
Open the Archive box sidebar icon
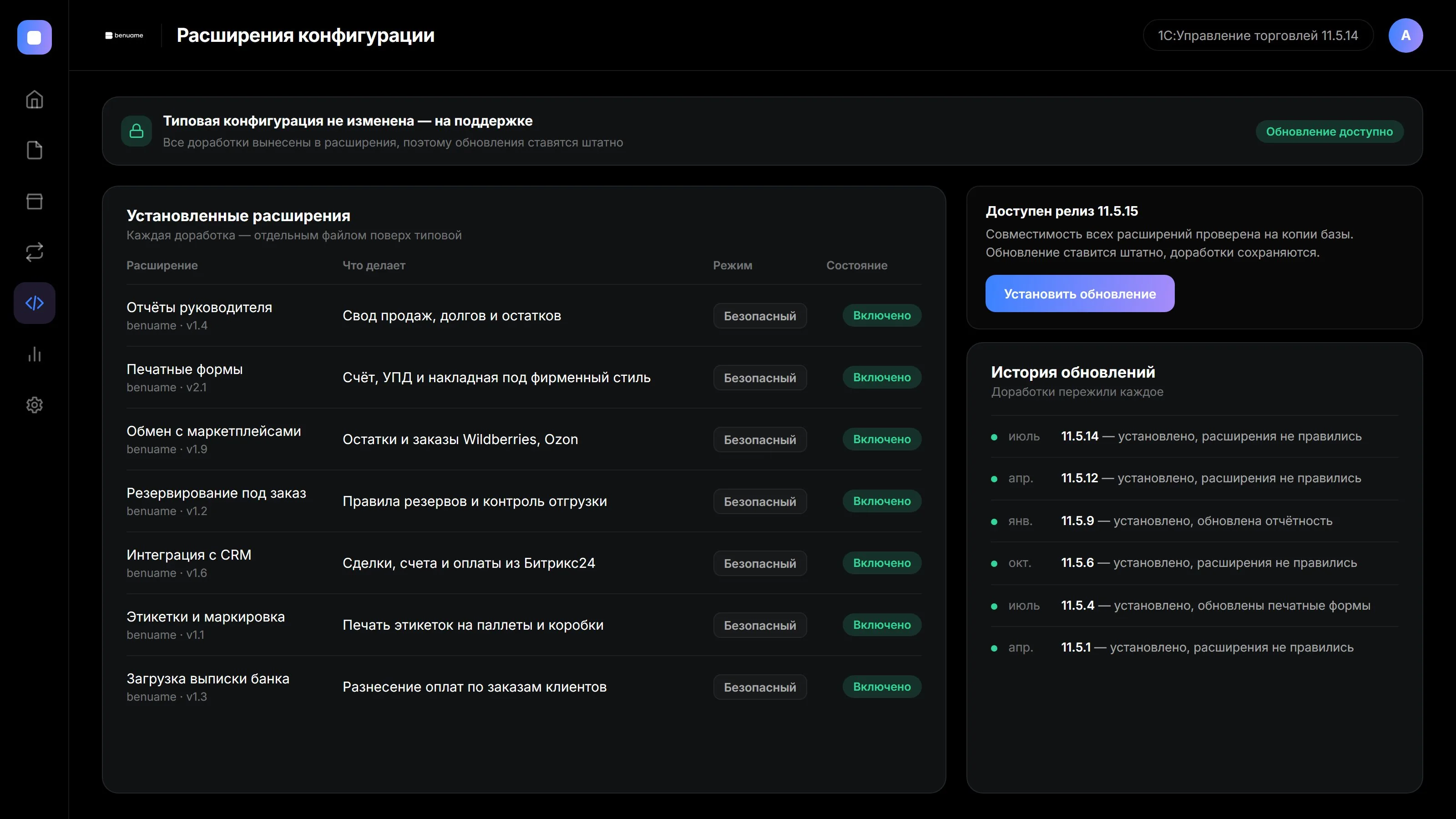click(35, 201)
